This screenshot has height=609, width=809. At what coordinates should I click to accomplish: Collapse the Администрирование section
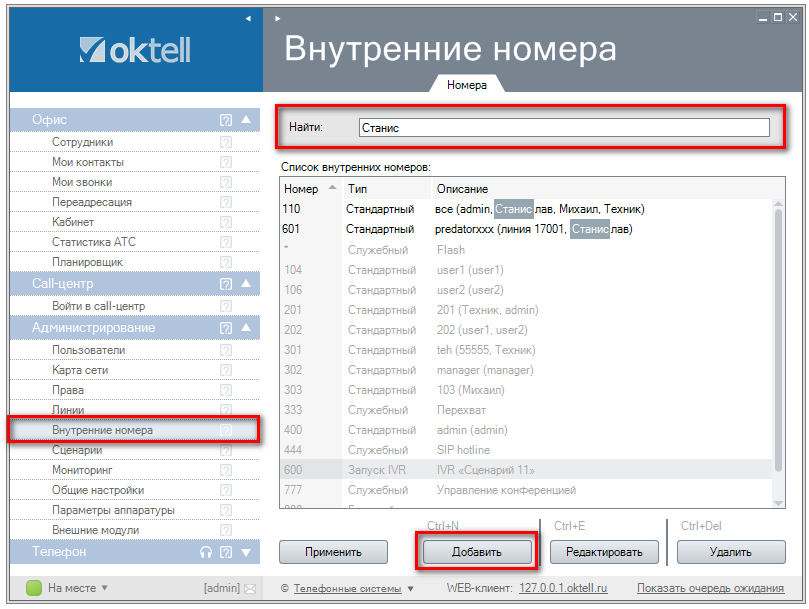(x=246, y=328)
